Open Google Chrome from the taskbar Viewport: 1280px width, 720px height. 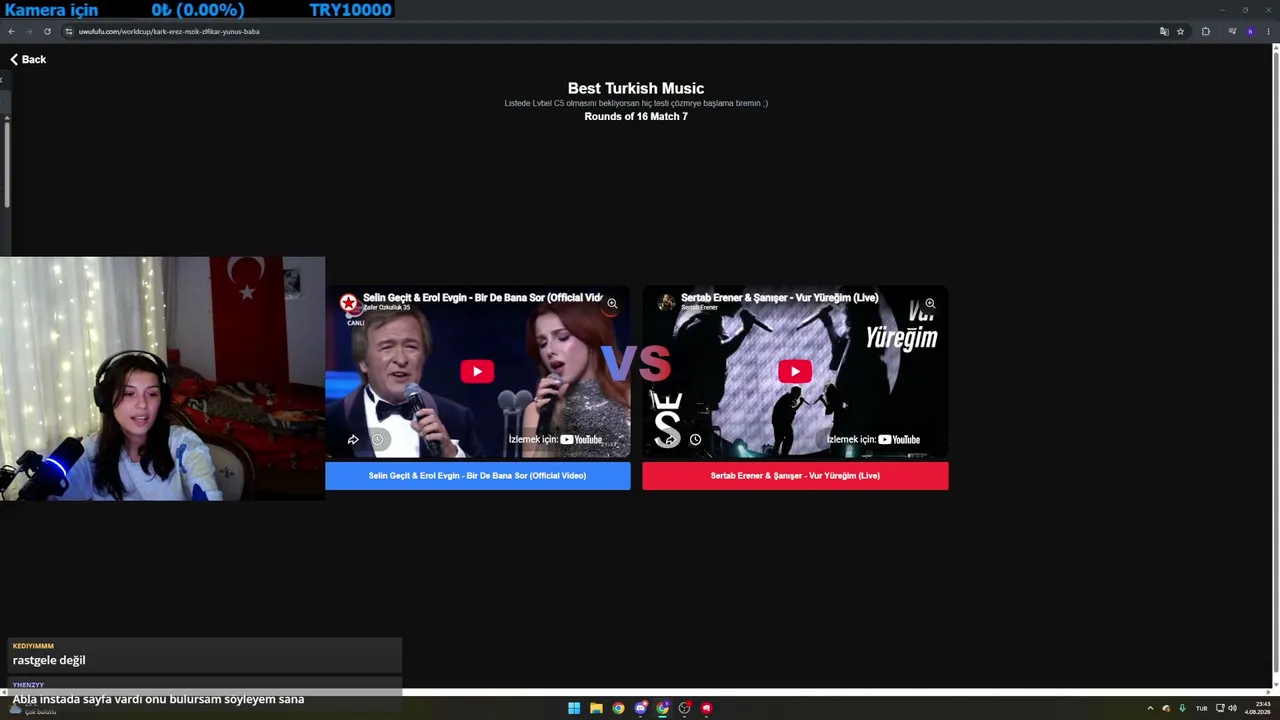[618, 708]
